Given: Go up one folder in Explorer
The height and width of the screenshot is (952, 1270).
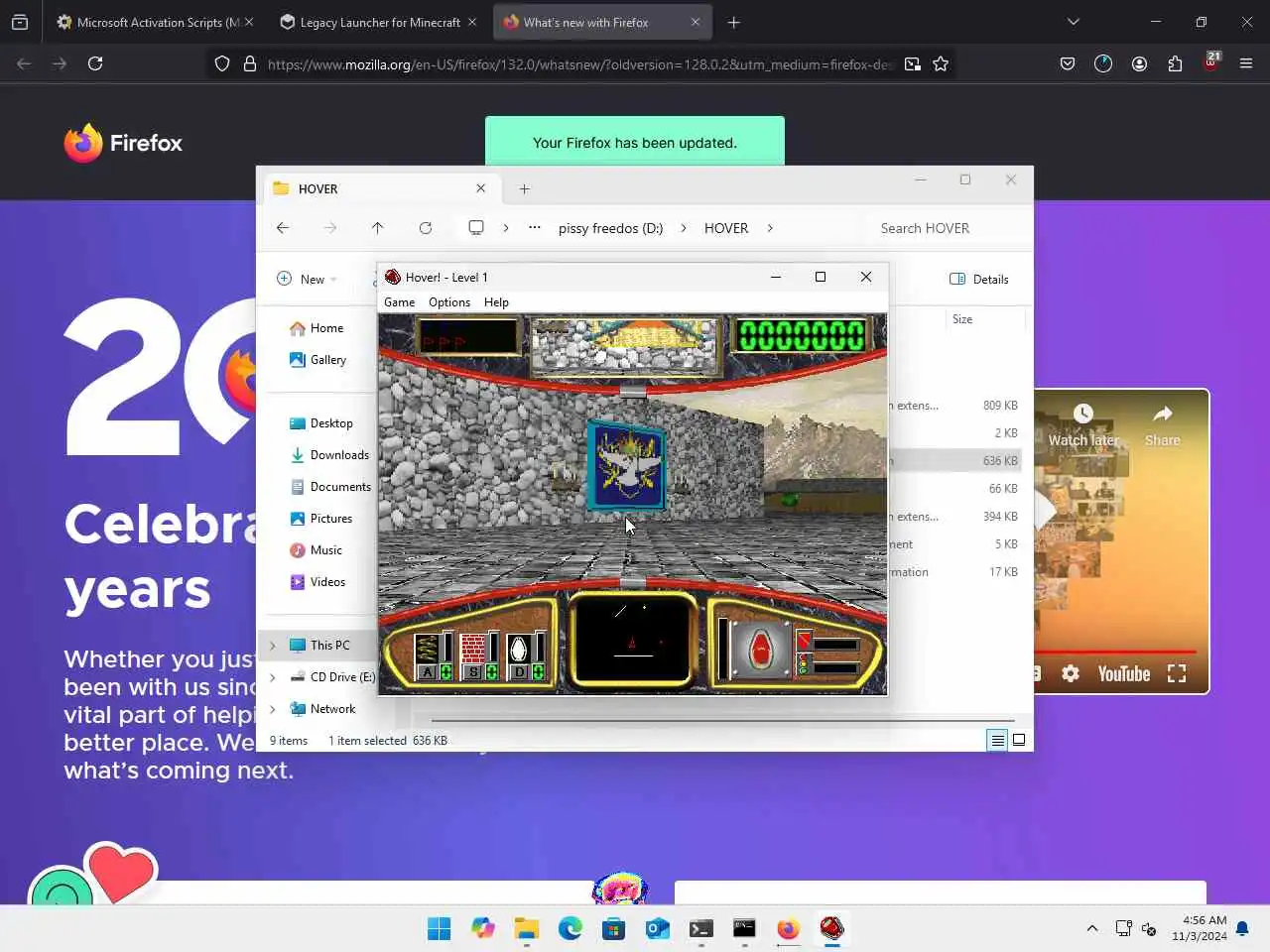Looking at the screenshot, I should point(377,228).
